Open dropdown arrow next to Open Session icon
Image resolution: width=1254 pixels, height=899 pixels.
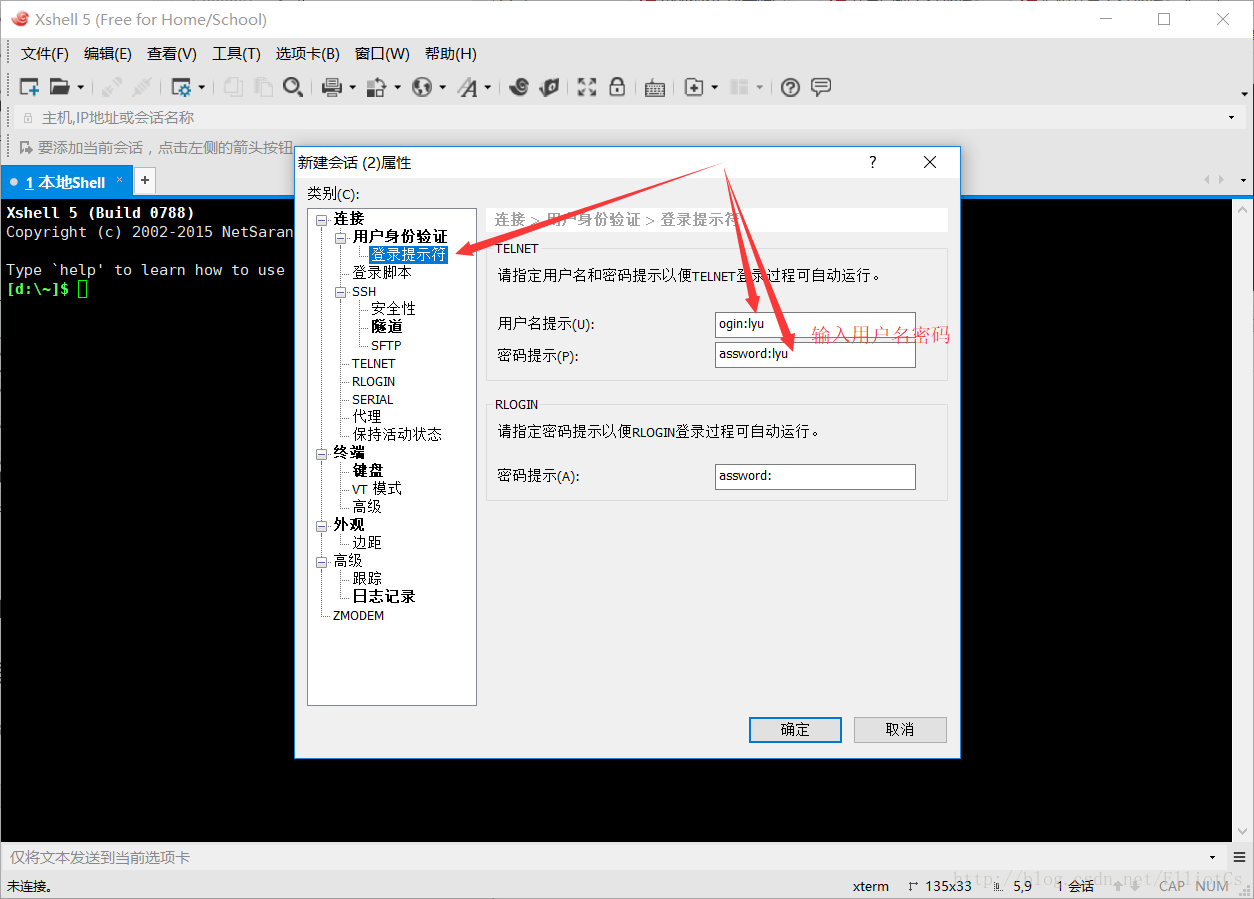click(81, 88)
